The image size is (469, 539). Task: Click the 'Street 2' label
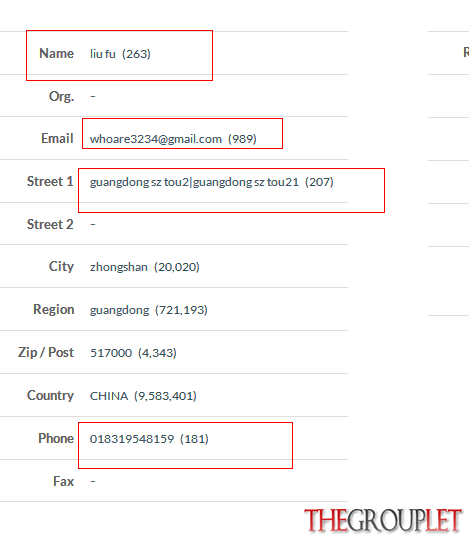[50, 224]
